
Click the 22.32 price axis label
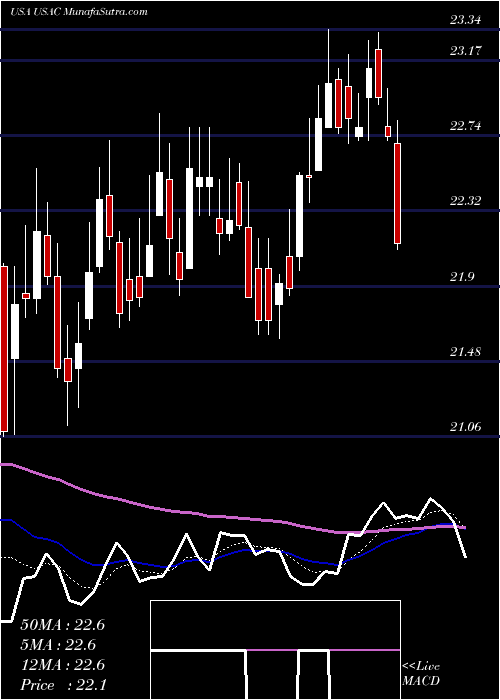pos(465,201)
